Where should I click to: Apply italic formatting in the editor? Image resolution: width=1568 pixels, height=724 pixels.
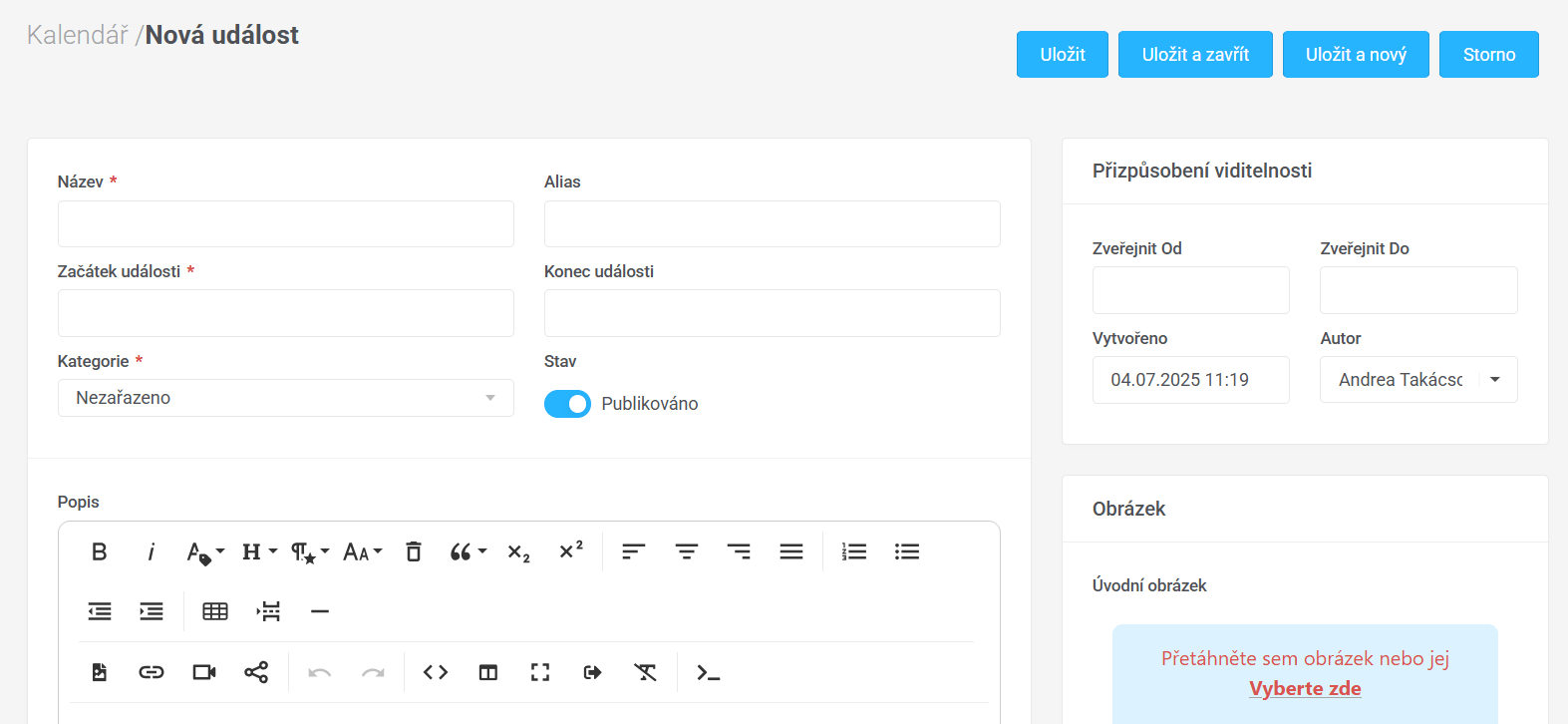(x=152, y=551)
